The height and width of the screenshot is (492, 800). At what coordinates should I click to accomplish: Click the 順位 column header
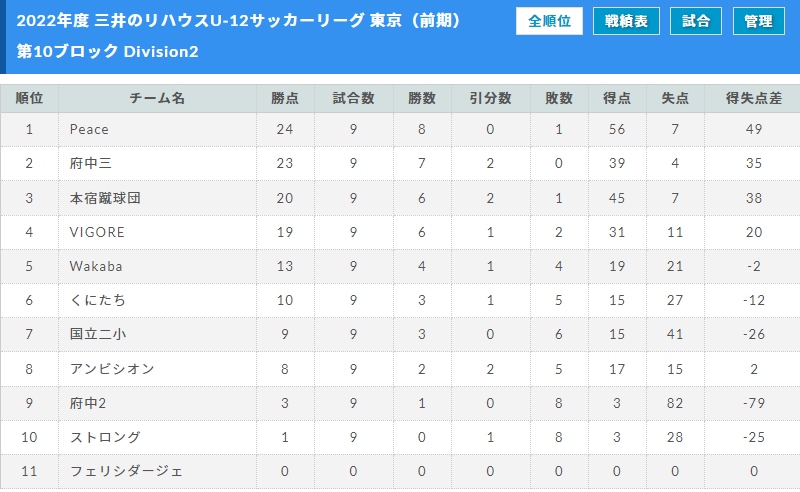pos(29,98)
